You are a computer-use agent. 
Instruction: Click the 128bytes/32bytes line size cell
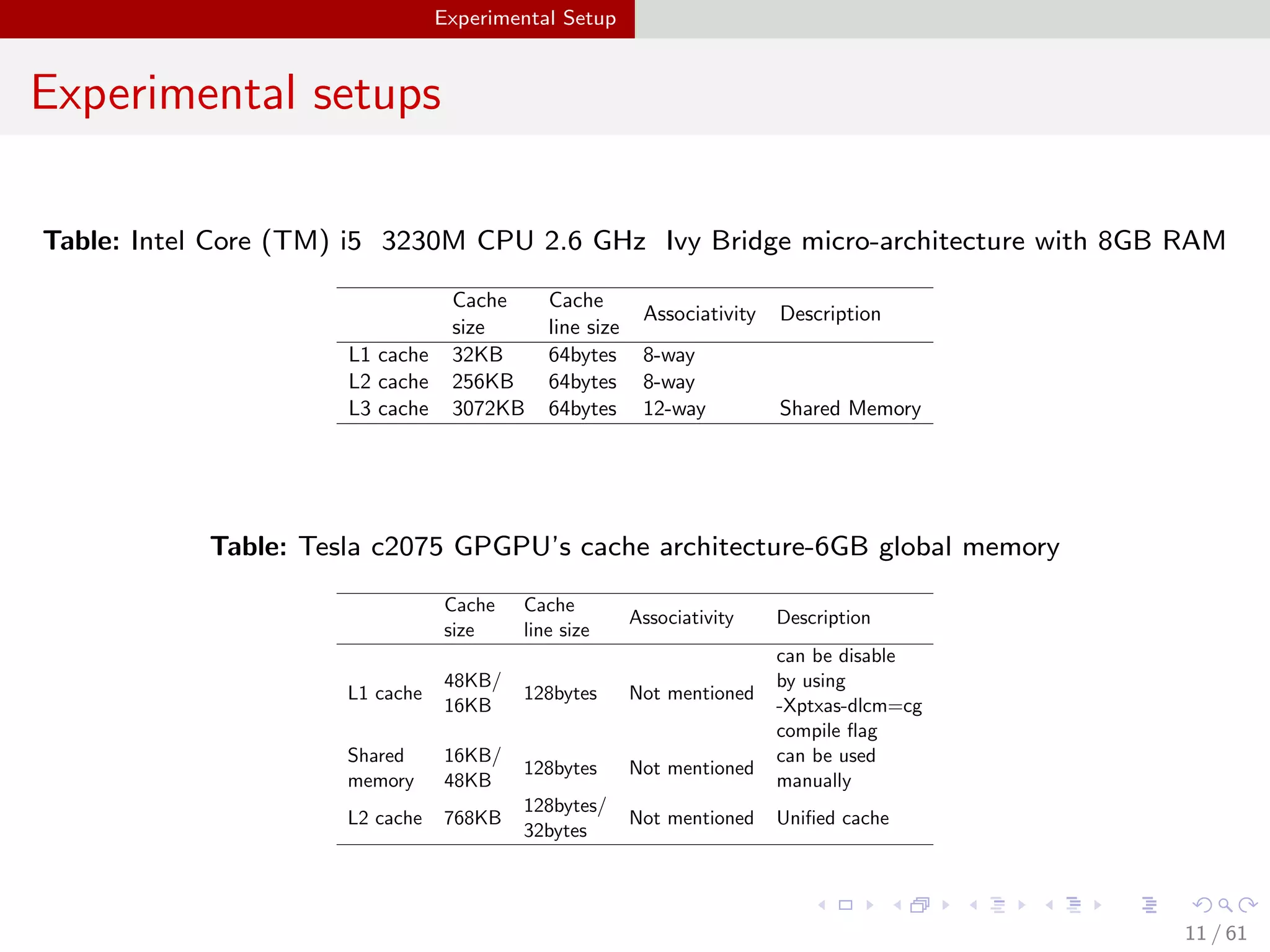click(x=564, y=818)
